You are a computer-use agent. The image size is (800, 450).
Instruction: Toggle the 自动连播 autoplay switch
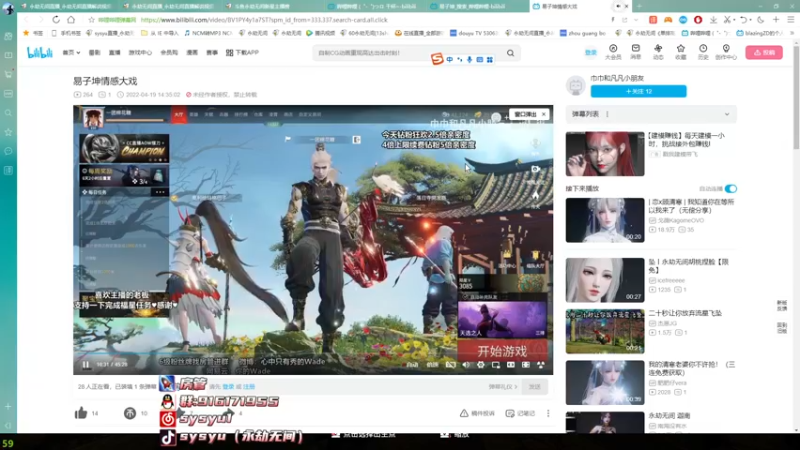pos(731,189)
